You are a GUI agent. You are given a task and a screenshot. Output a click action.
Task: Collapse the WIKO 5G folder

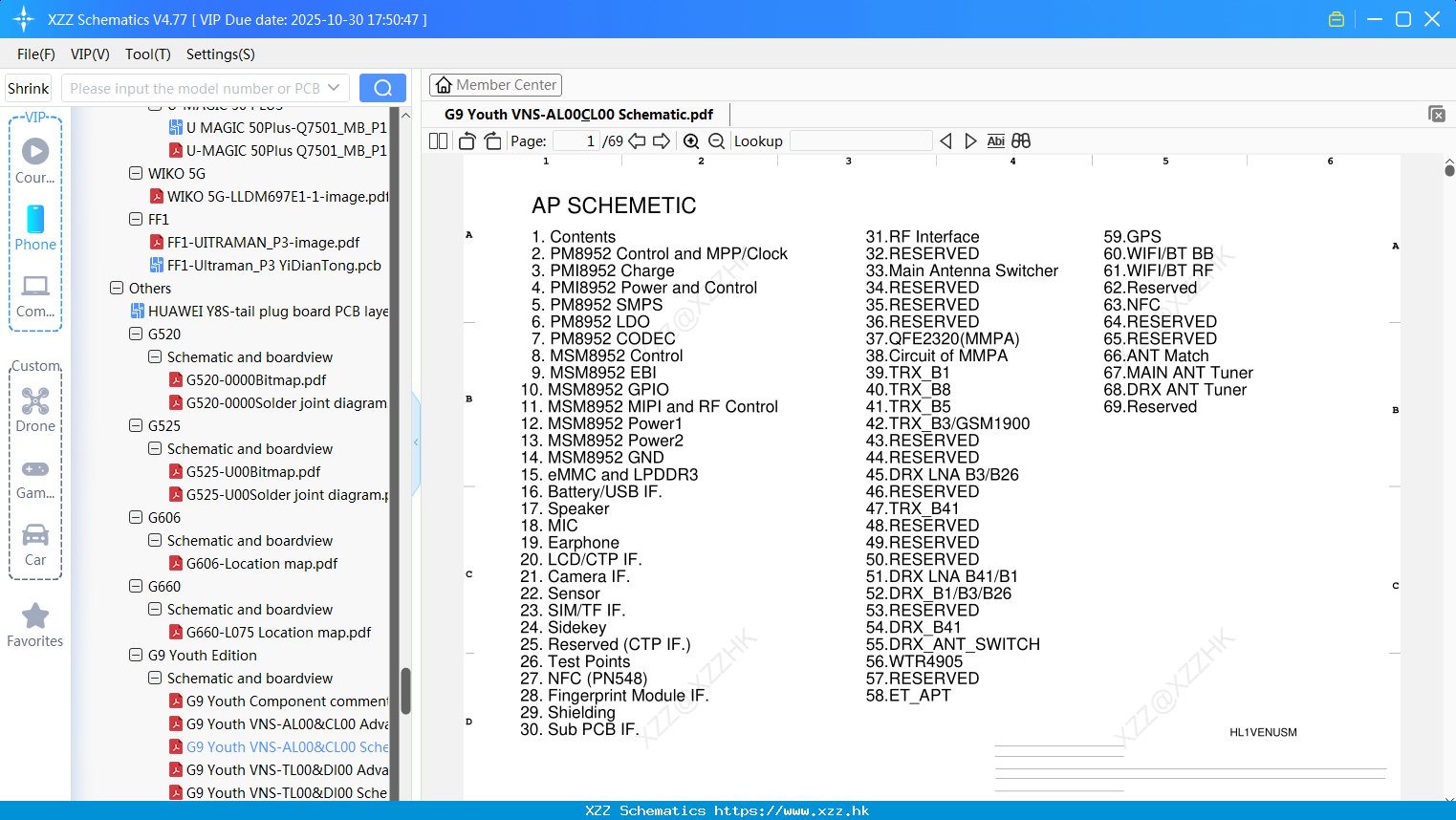point(136,173)
